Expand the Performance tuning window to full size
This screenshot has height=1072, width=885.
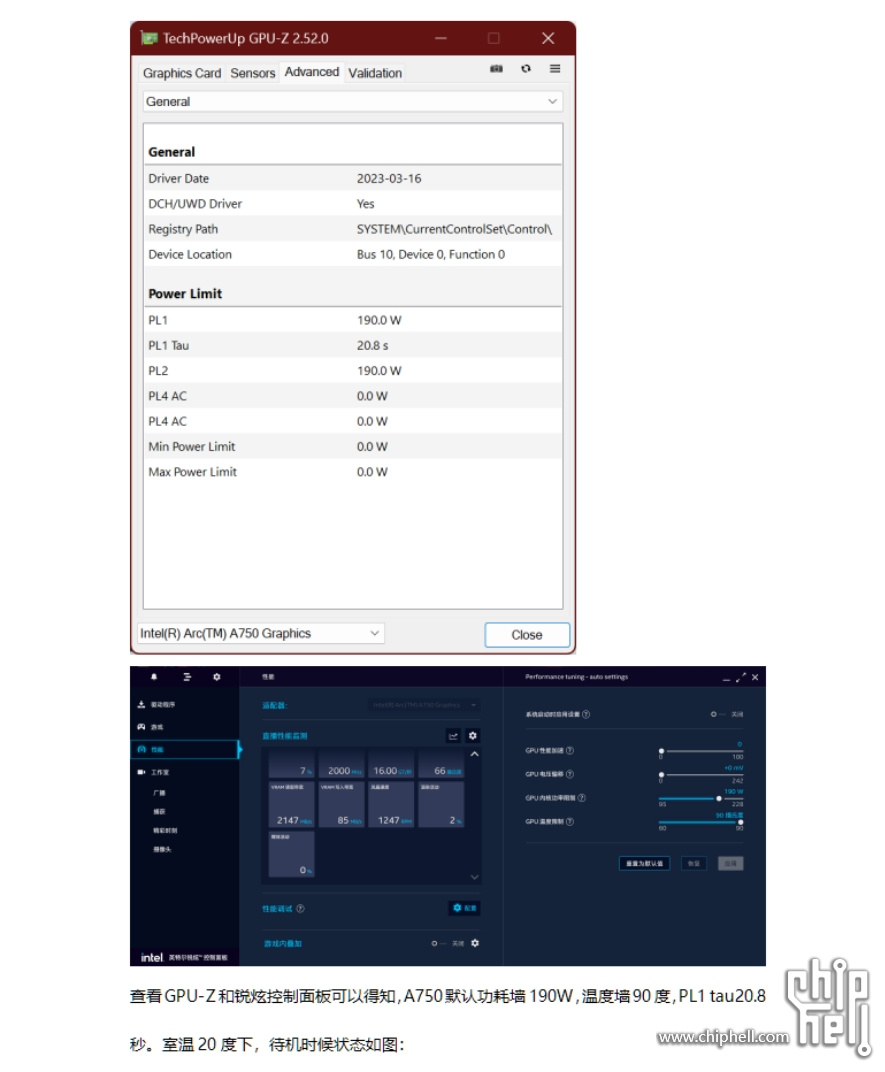[741, 678]
